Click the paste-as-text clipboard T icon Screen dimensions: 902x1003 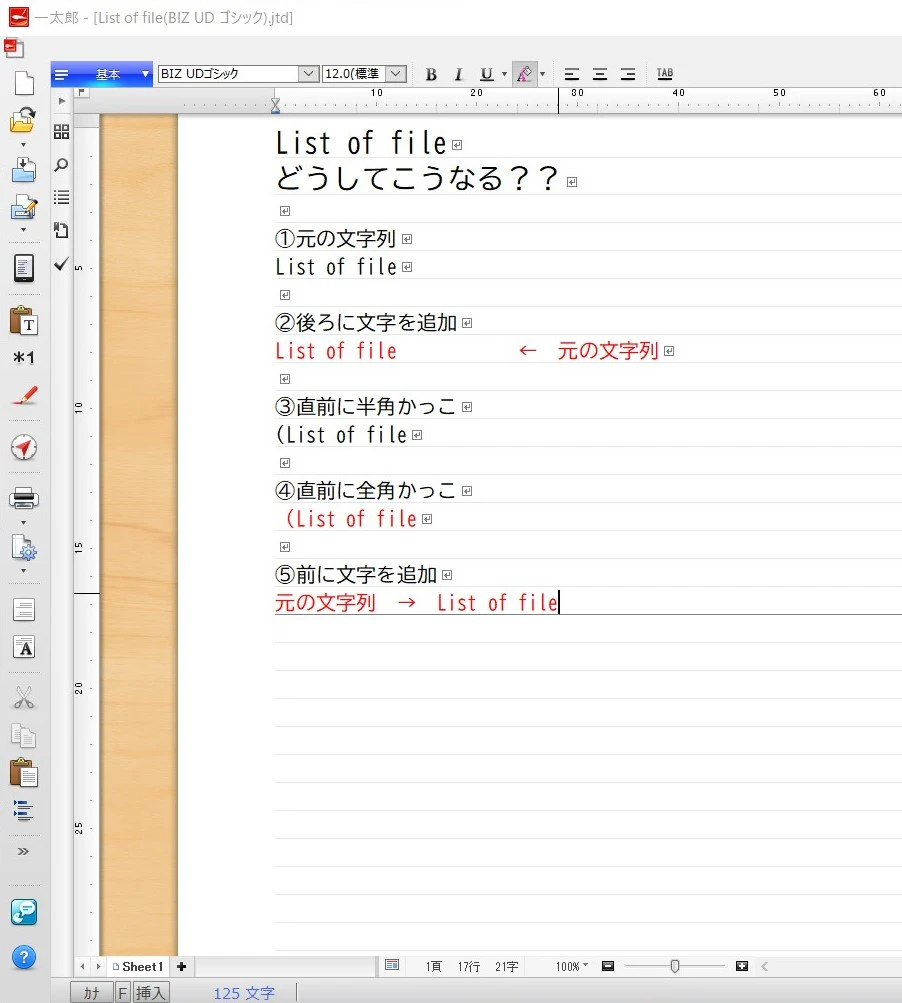[24, 320]
